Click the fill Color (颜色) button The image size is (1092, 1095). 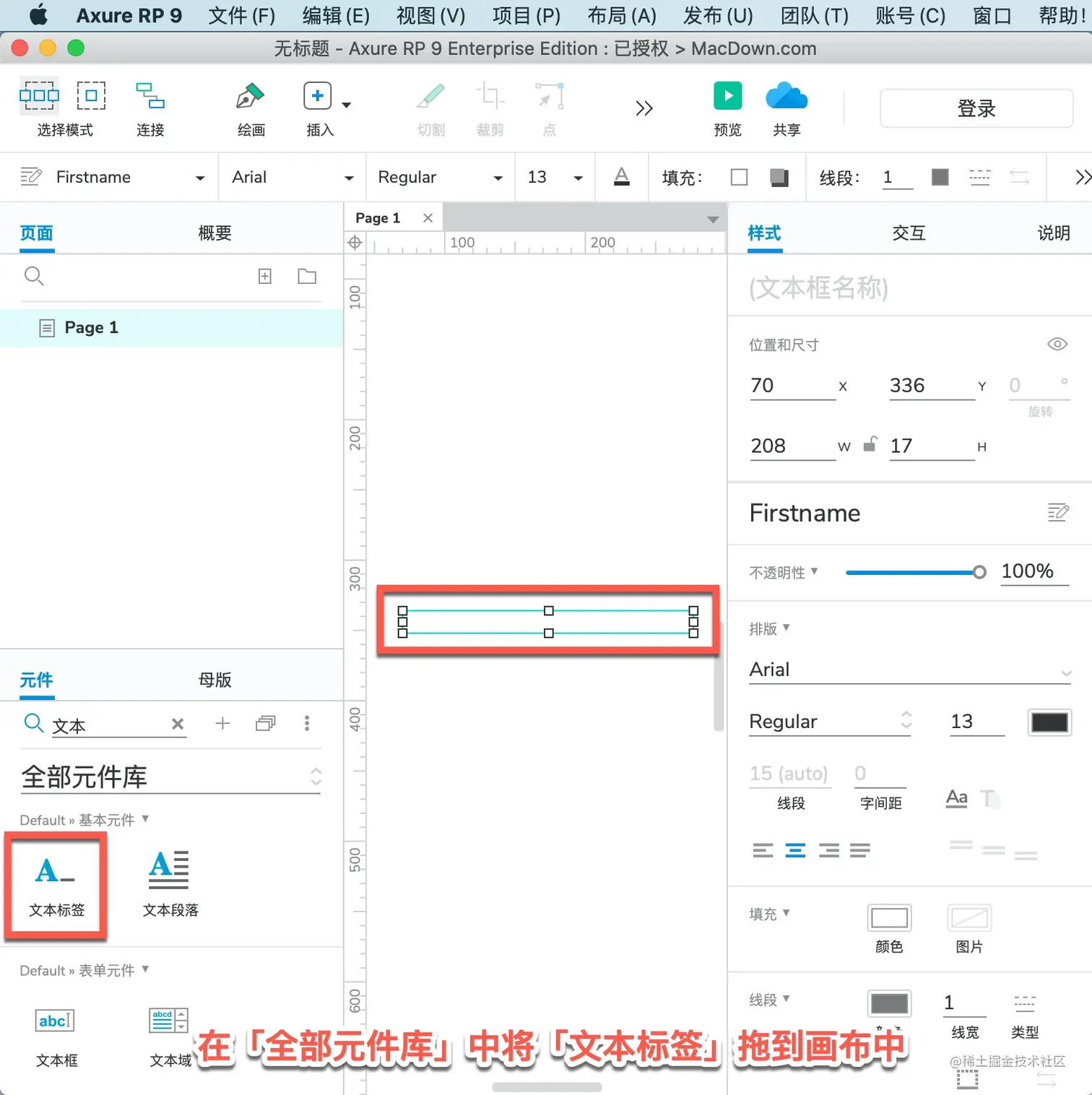[889, 918]
